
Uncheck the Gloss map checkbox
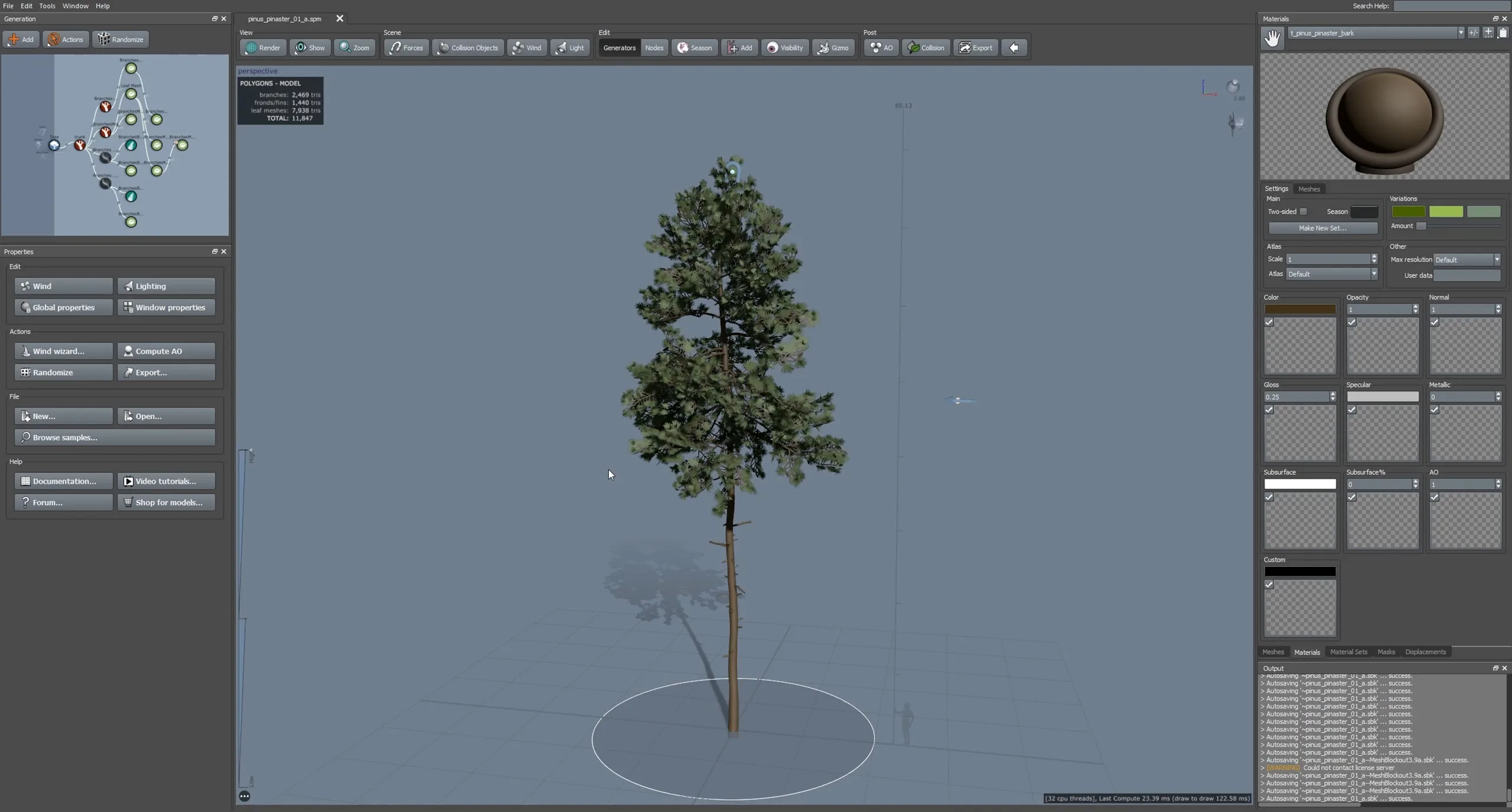(1269, 409)
